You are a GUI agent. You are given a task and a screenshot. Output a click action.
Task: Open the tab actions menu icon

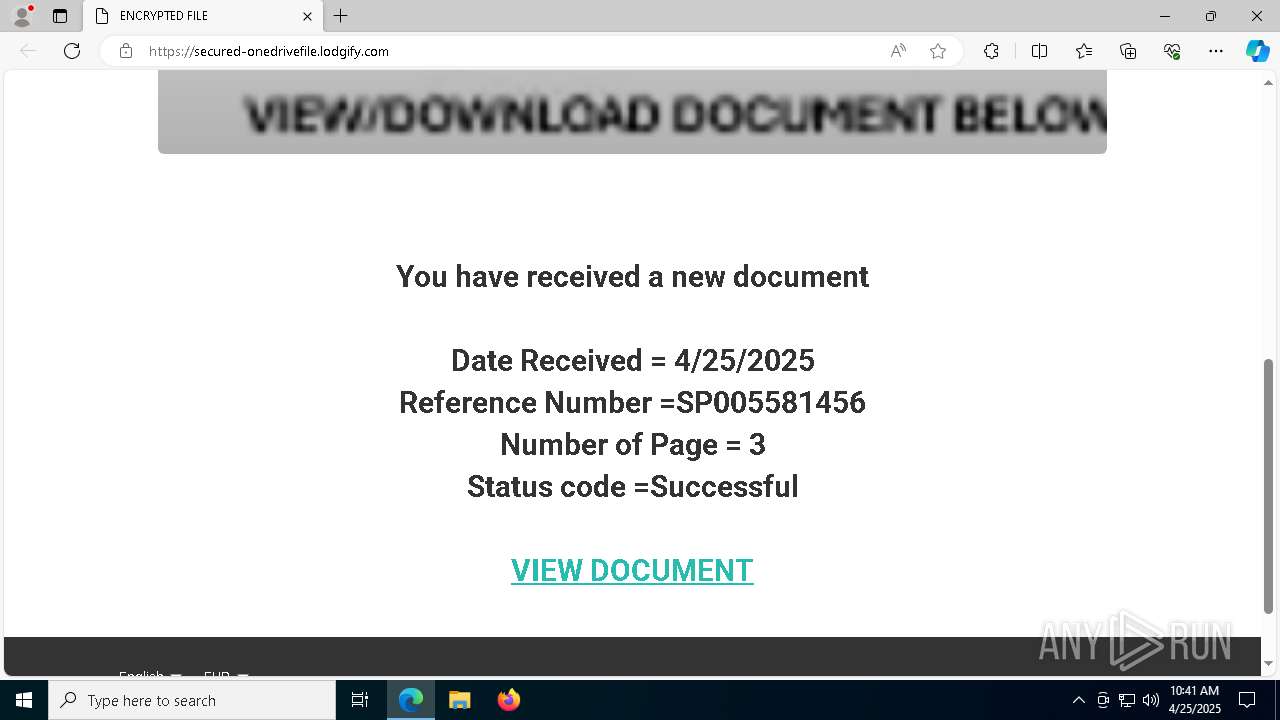(x=60, y=16)
